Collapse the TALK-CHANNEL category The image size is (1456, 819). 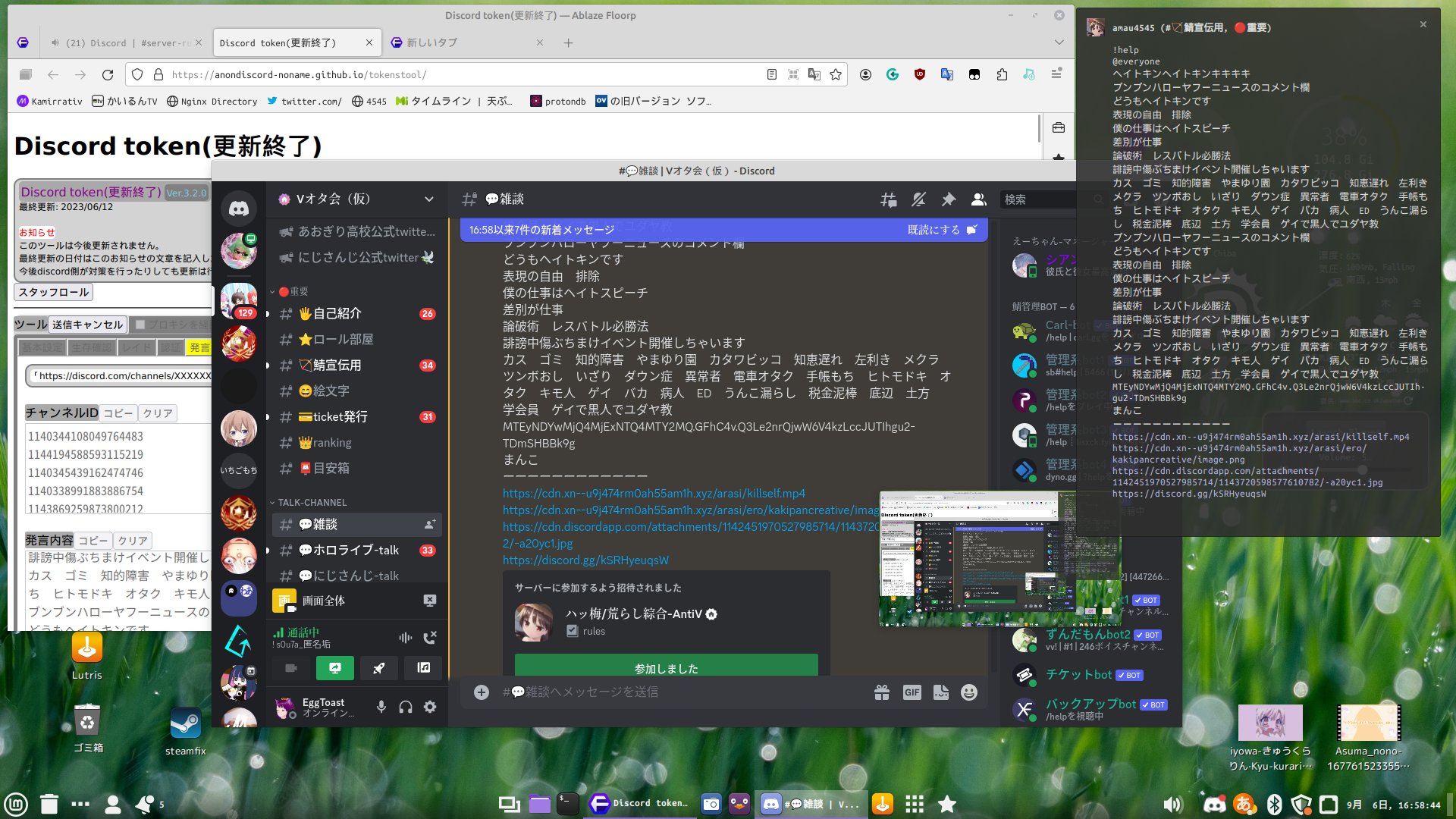312,502
